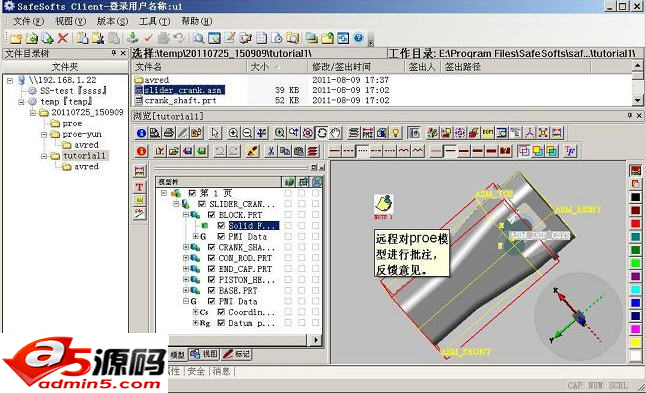Collapse the tutorial1 folder node
646x393 pixels.
[x=44, y=156]
